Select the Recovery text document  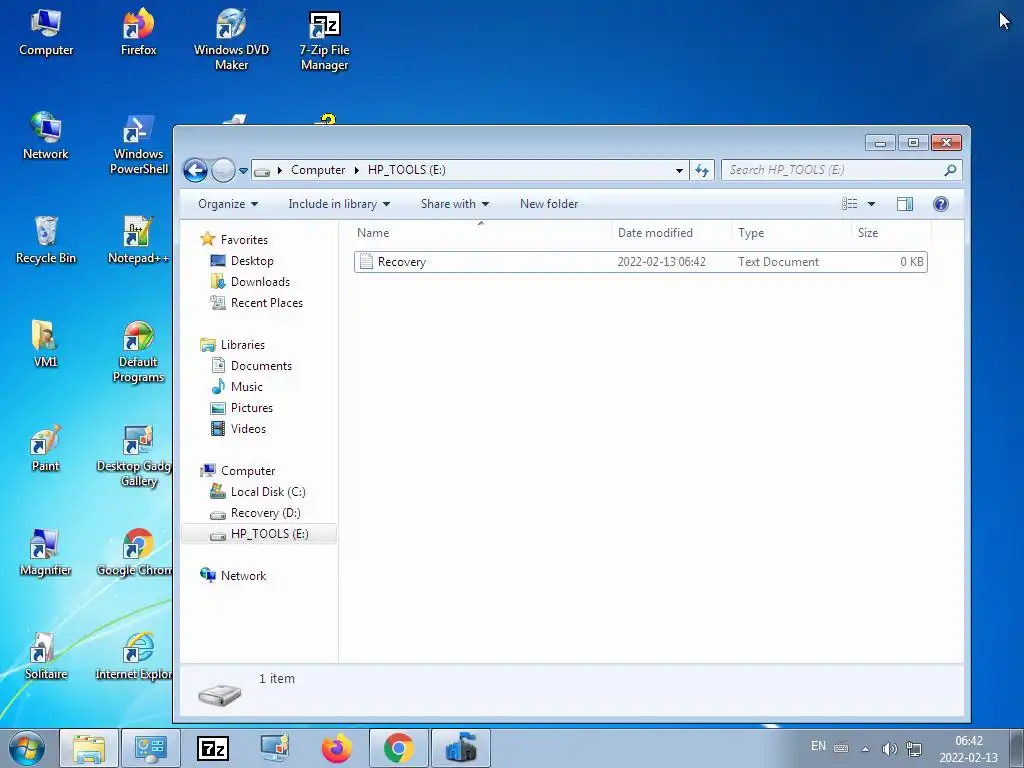point(641,262)
